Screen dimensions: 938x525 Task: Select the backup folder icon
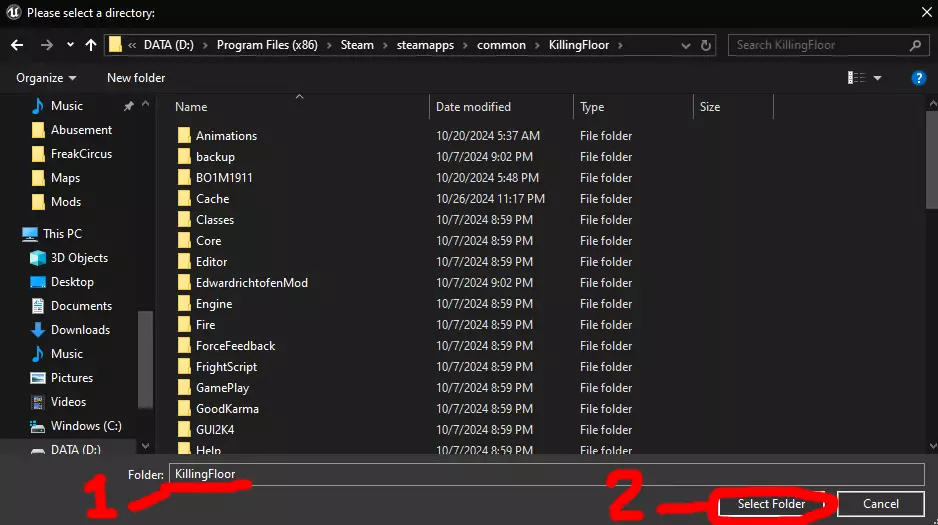click(x=184, y=157)
